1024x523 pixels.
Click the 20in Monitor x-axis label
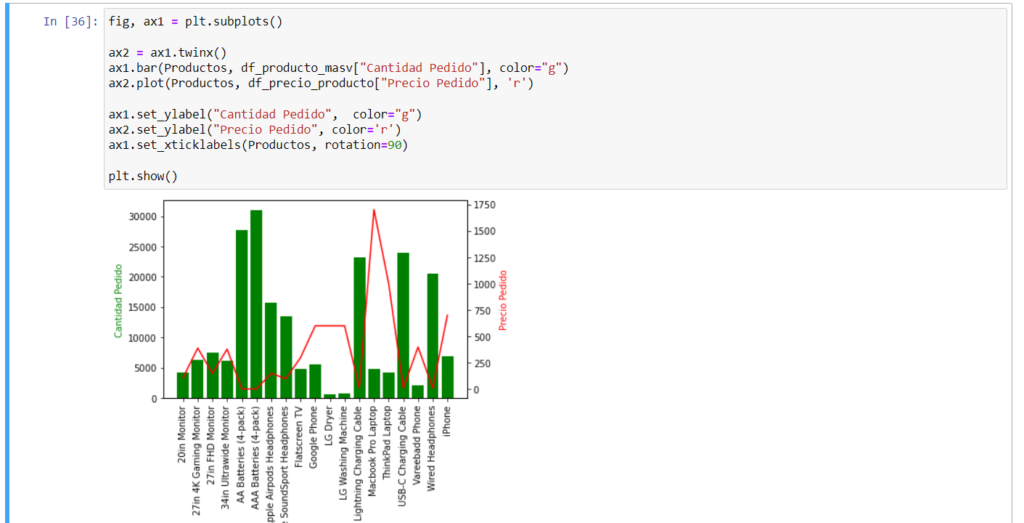click(x=182, y=437)
